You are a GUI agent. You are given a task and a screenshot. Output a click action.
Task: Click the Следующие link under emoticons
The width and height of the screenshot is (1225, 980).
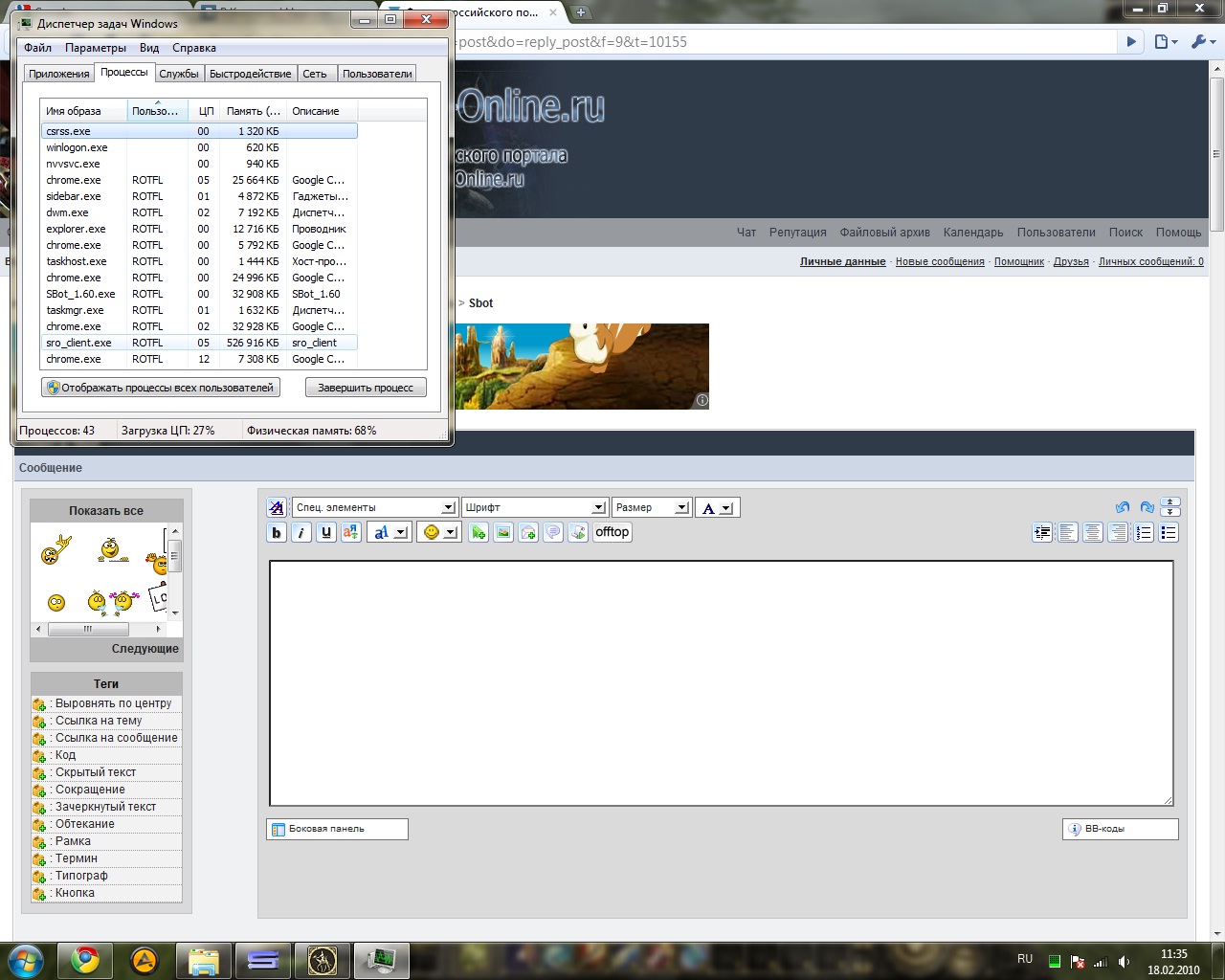point(145,649)
